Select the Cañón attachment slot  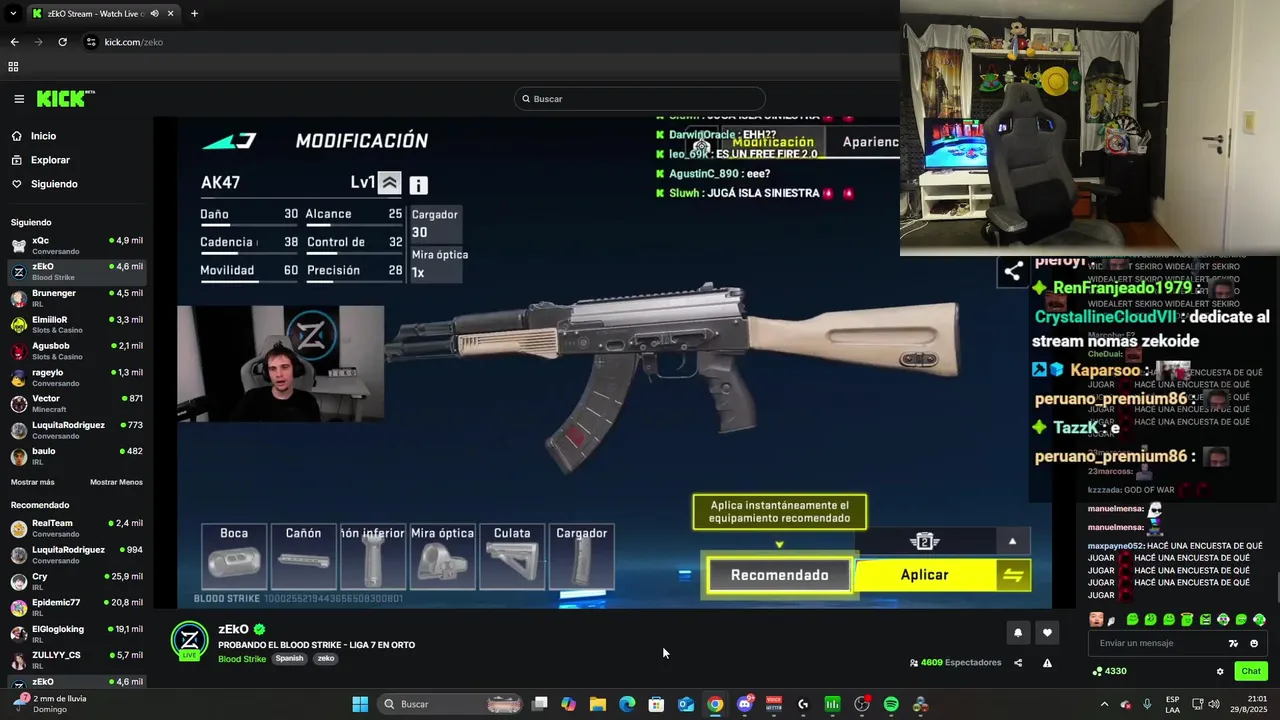click(x=303, y=557)
